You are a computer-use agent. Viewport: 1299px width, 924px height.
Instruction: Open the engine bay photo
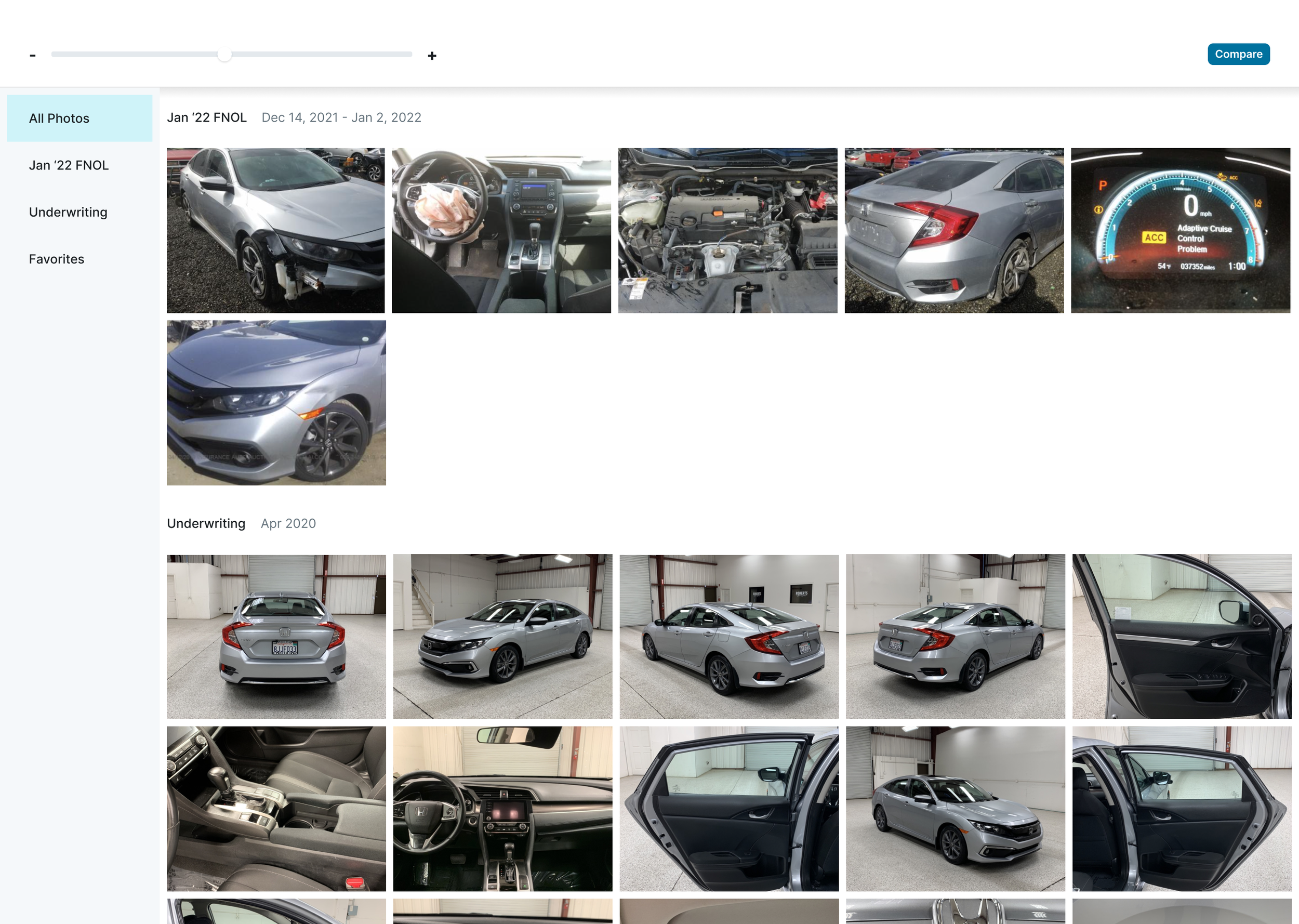click(x=727, y=230)
